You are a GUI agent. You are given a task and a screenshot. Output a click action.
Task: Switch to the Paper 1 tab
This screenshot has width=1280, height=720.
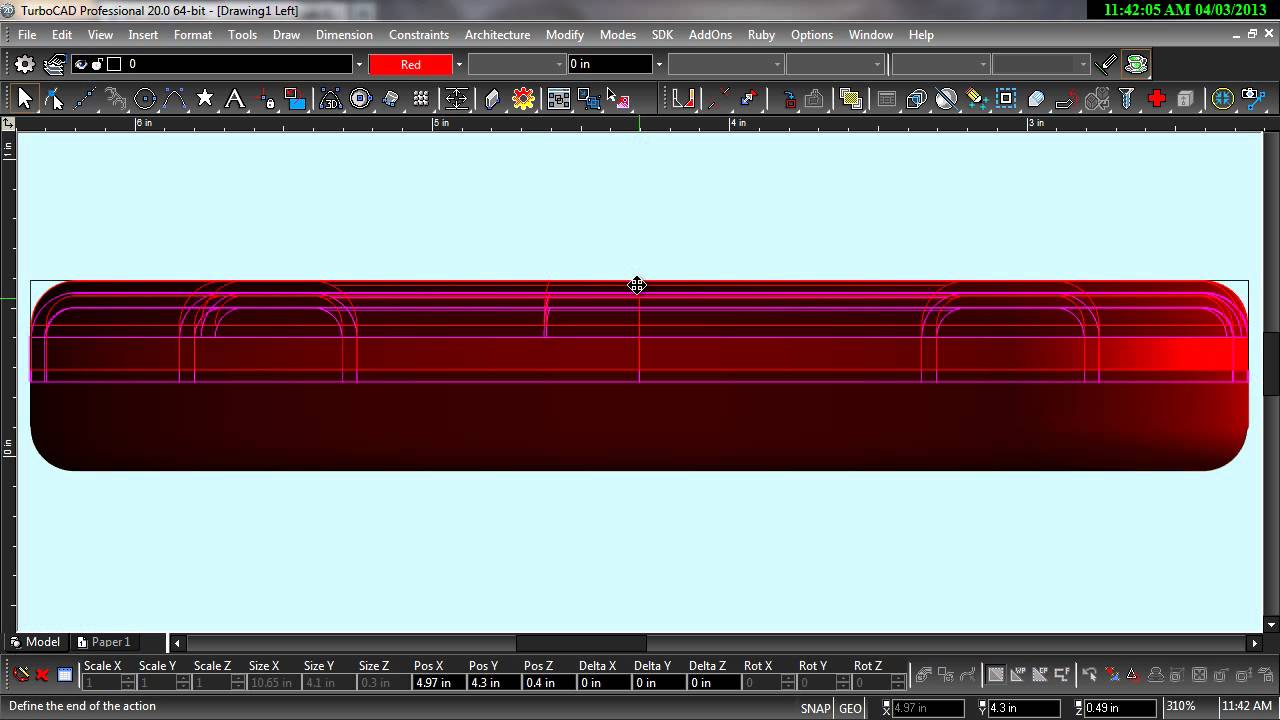[x=104, y=642]
